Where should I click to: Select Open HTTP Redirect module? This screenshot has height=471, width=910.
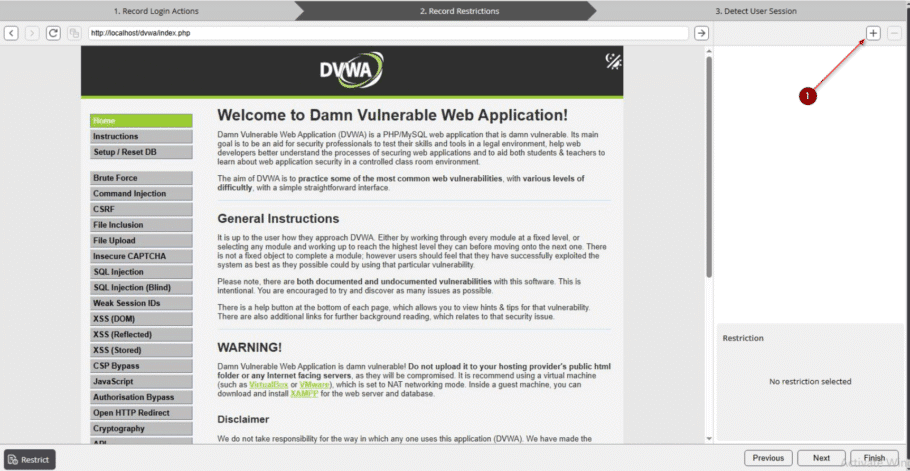pos(141,413)
